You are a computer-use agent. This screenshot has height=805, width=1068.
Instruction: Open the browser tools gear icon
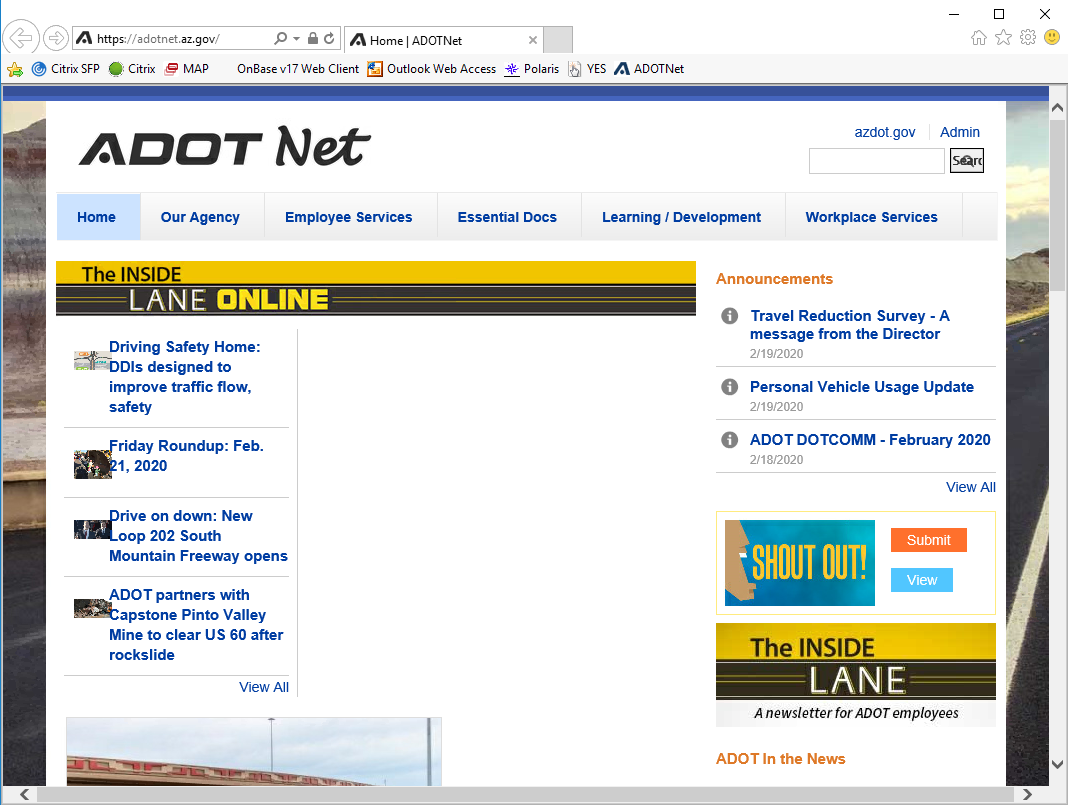point(1028,37)
